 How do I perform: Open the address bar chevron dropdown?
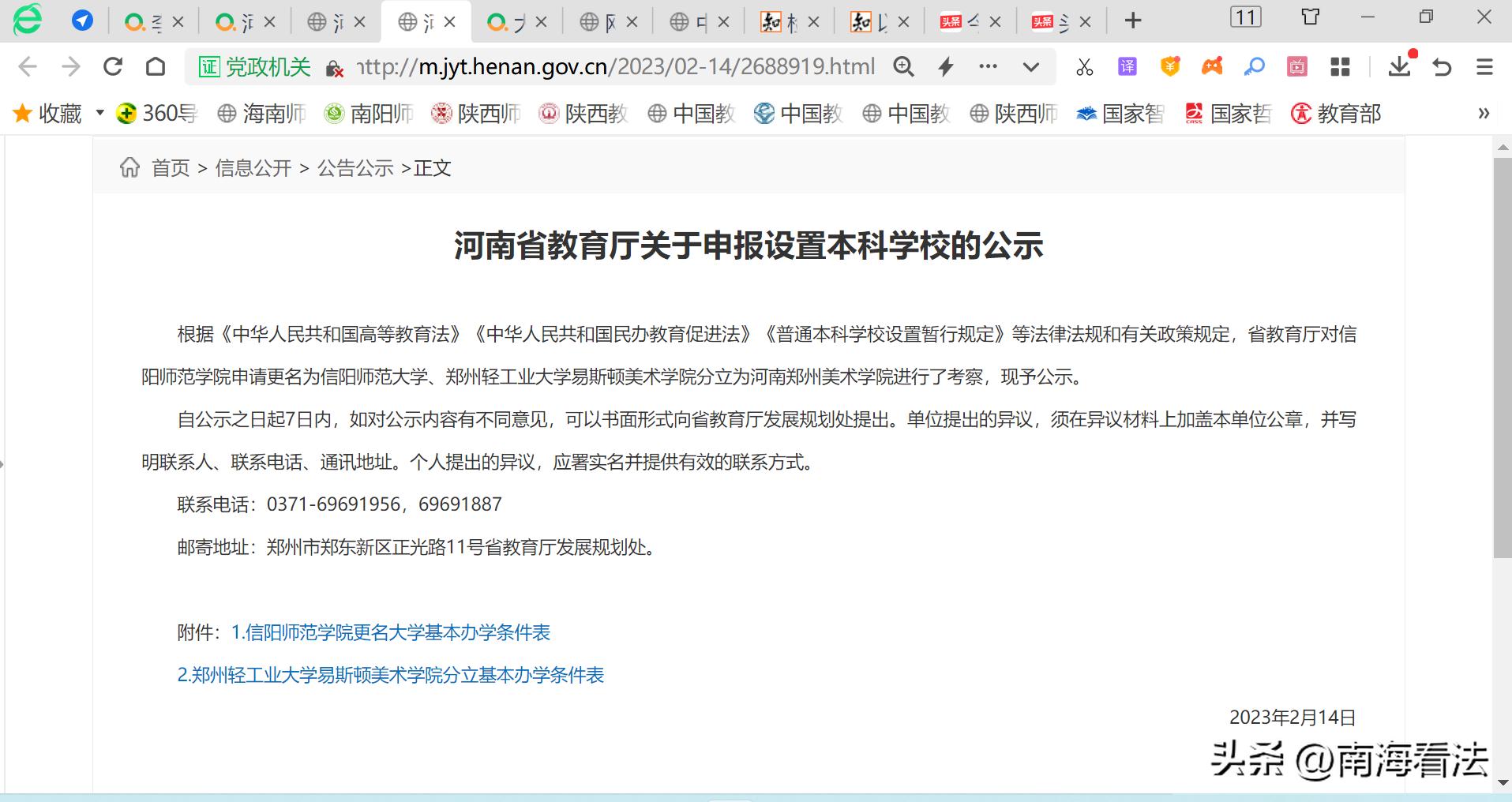pos(1031,66)
